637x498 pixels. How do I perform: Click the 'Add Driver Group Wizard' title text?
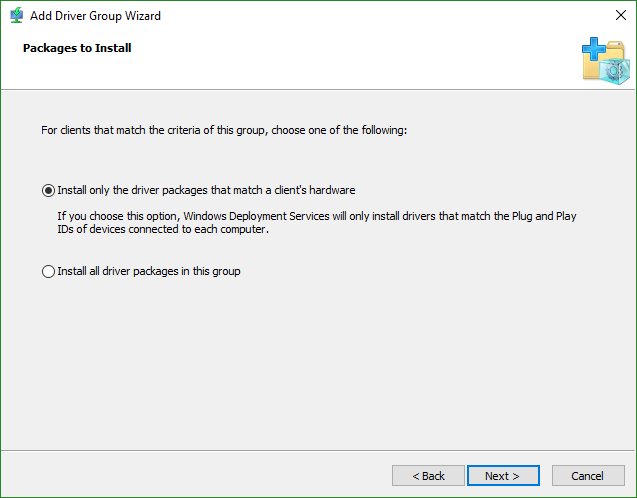click(x=95, y=15)
